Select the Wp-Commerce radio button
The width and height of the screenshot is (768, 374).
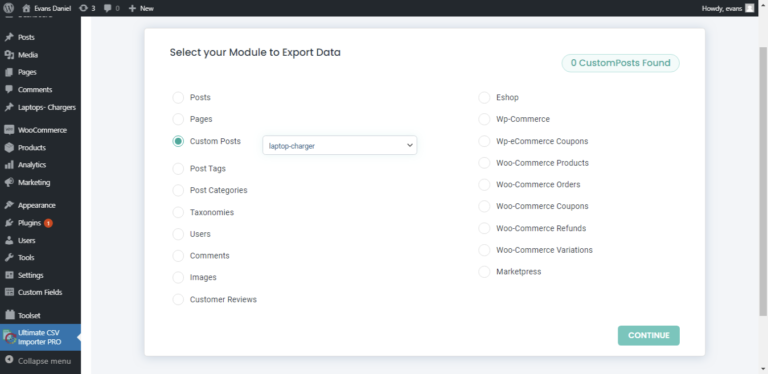pyautogui.click(x=484, y=119)
